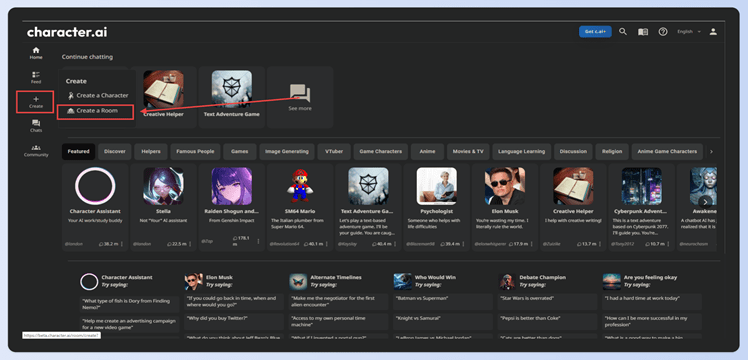Click Character Assistant avatar in Try saying
Viewport: 748px width, 360px height.
click(x=89, y=281)
